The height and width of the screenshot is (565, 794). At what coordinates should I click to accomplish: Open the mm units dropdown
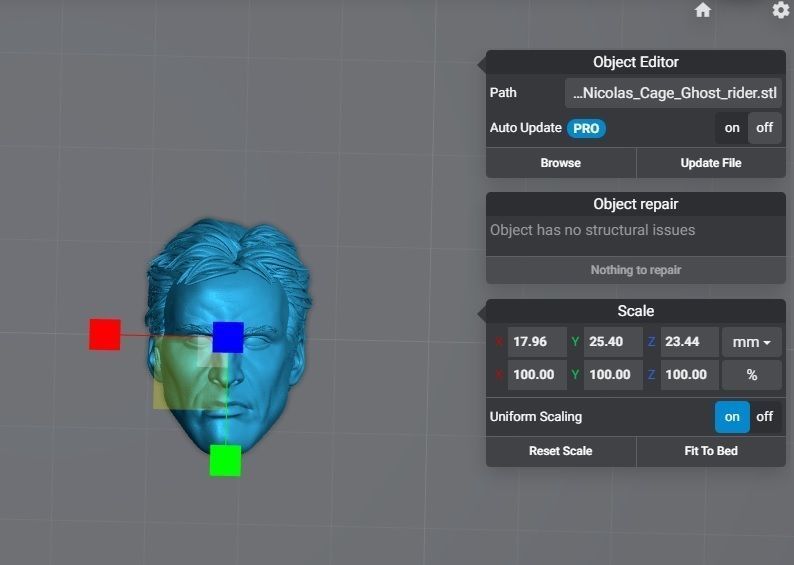pyautogui.click(x=751, y=342)
